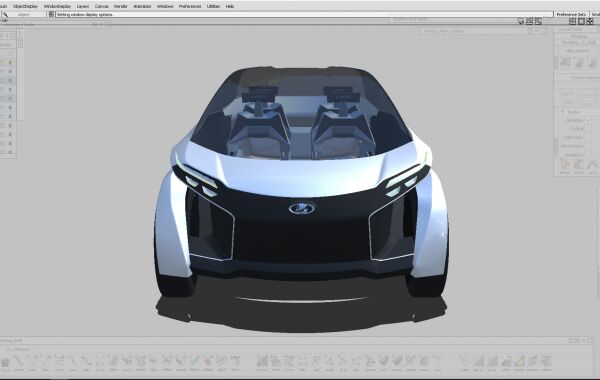Click the single-window layout icon under Preference Sets

click(x=581, y=21)
